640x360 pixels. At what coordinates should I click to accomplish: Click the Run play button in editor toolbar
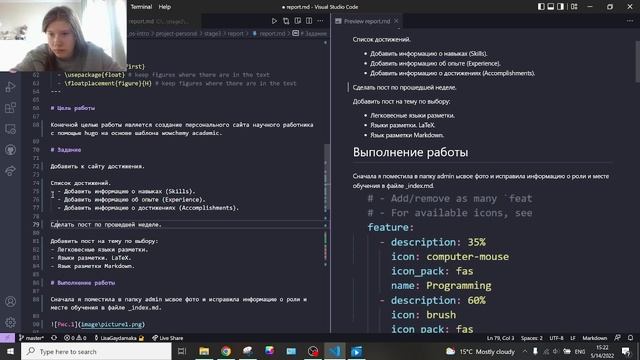(274, 21)
